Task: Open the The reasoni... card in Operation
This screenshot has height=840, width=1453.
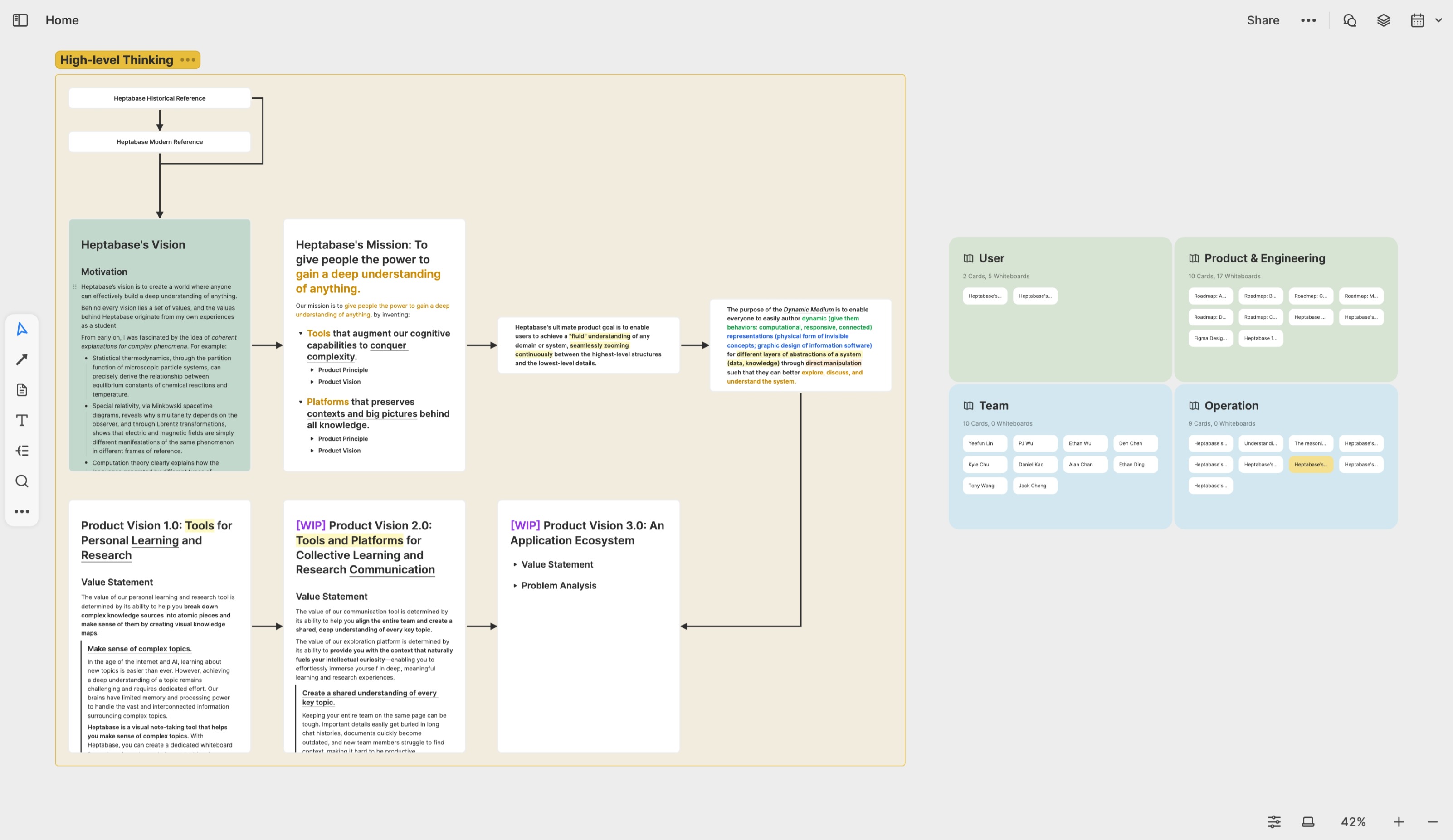Action: [1311, 443]
